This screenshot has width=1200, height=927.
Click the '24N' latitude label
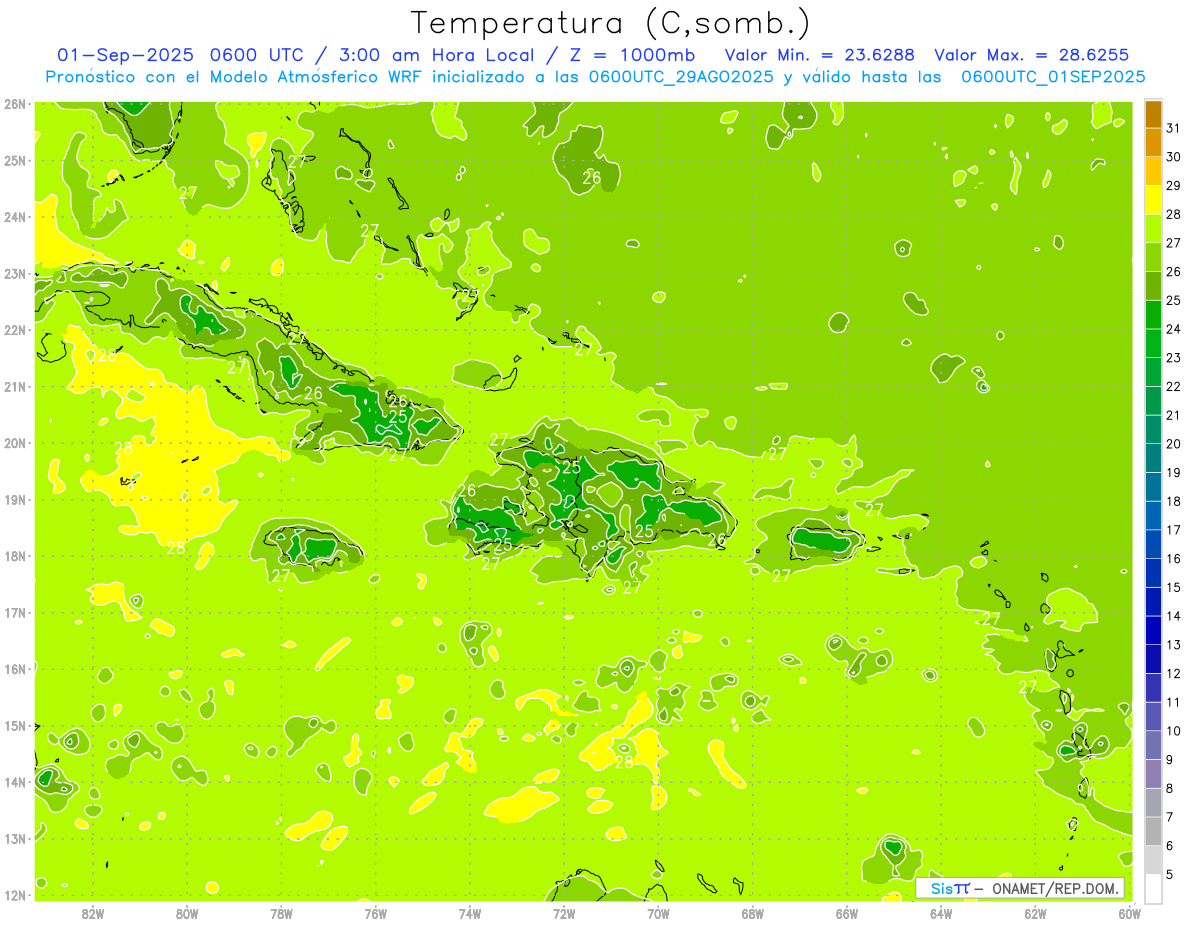(14, 217)
